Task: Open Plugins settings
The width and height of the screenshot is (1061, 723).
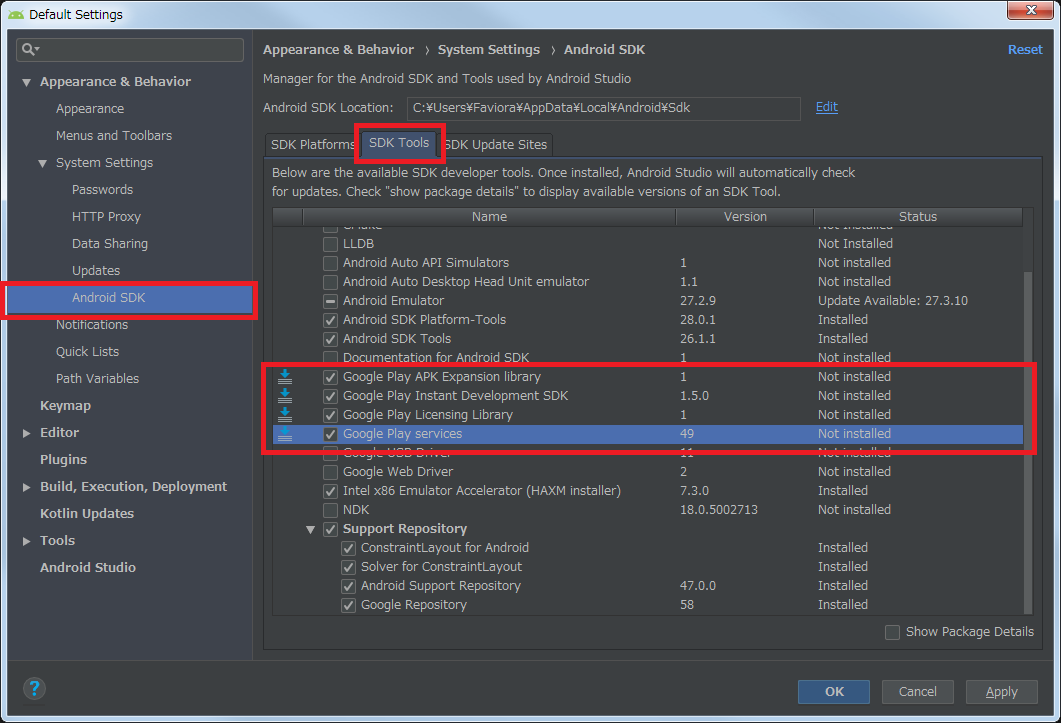Action: pos(64,460)
